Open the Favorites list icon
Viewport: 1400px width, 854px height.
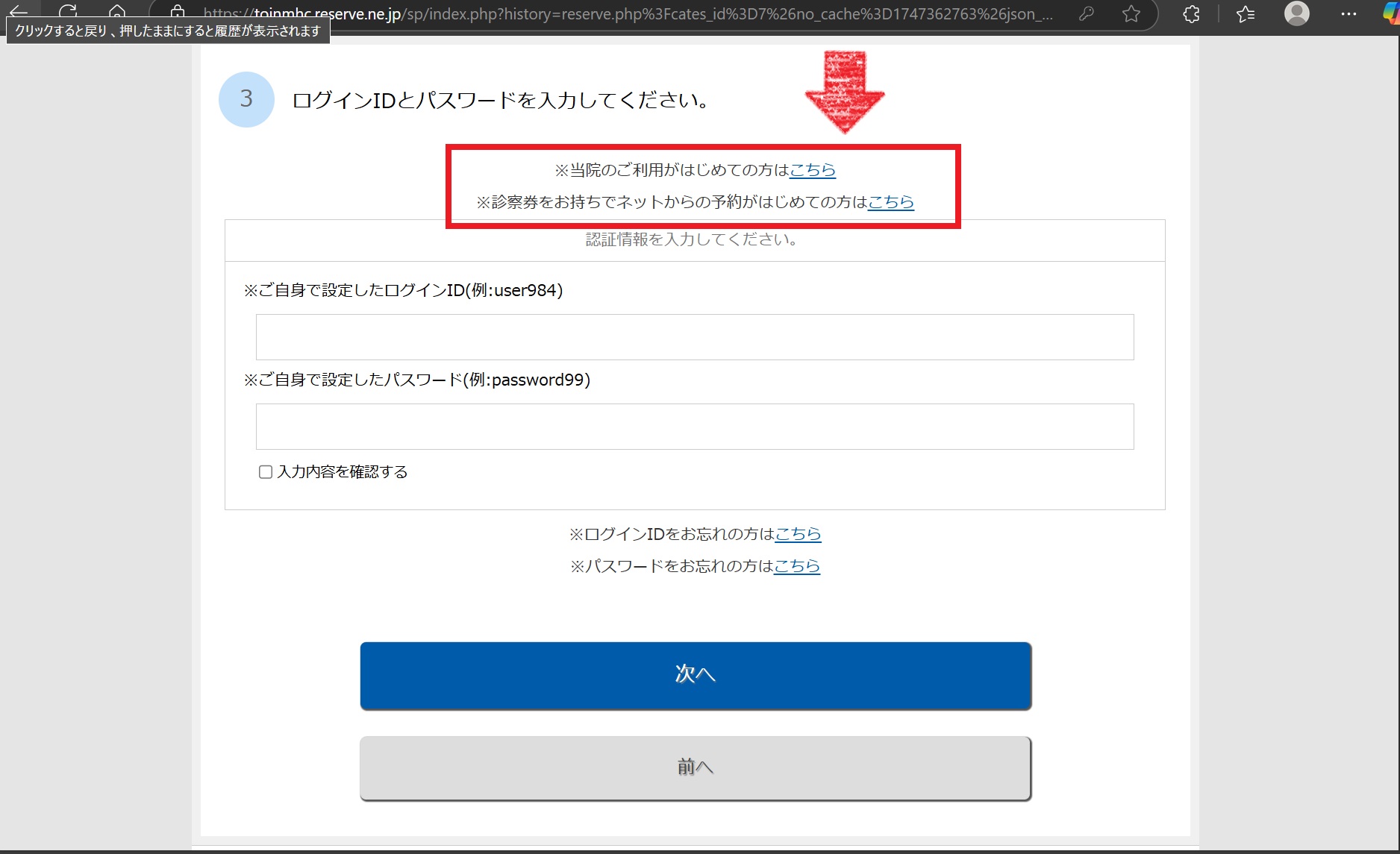click(1245, 14)
